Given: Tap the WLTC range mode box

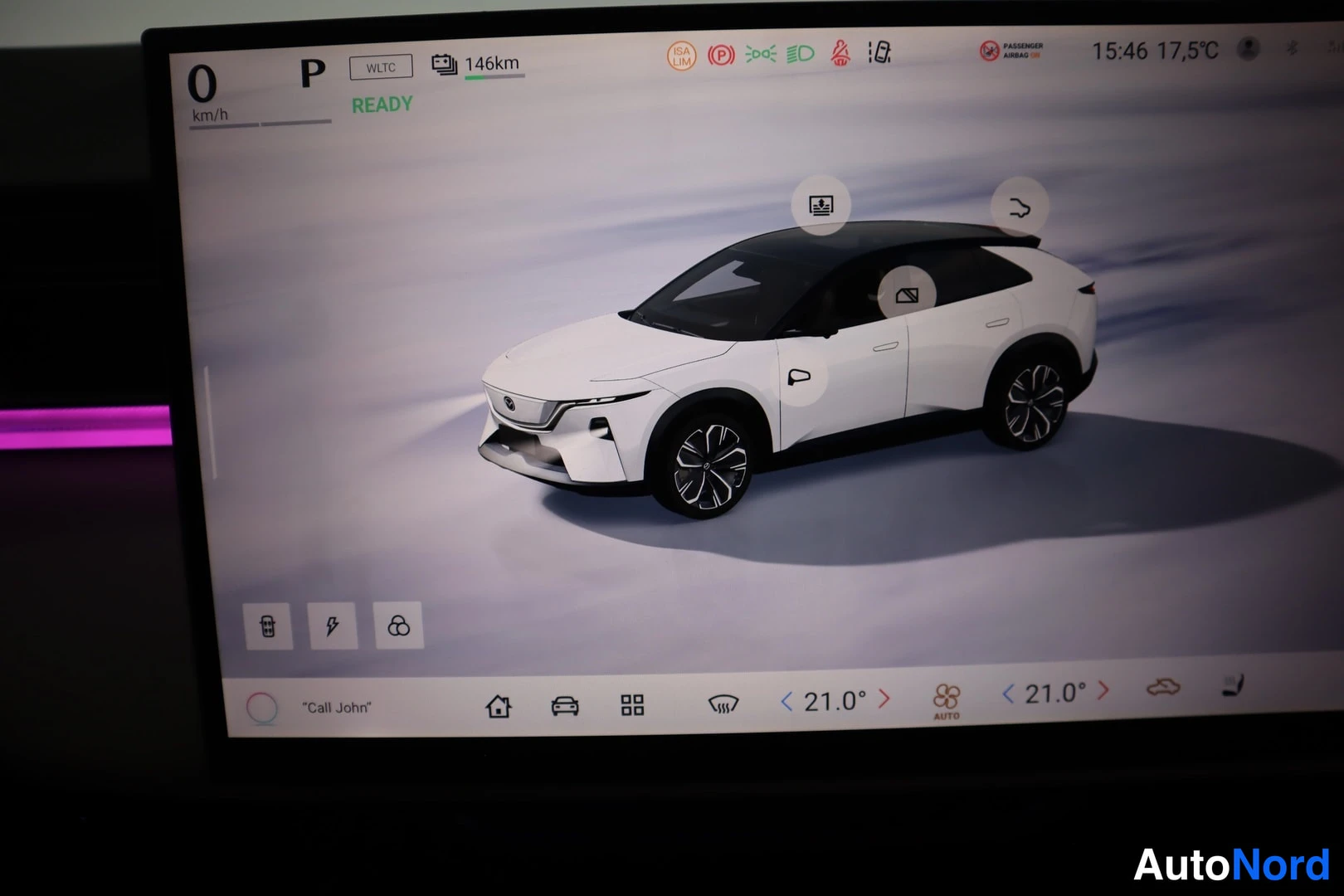Looking at the screenshot, I should pyautogui.click(x=381, y=67).
